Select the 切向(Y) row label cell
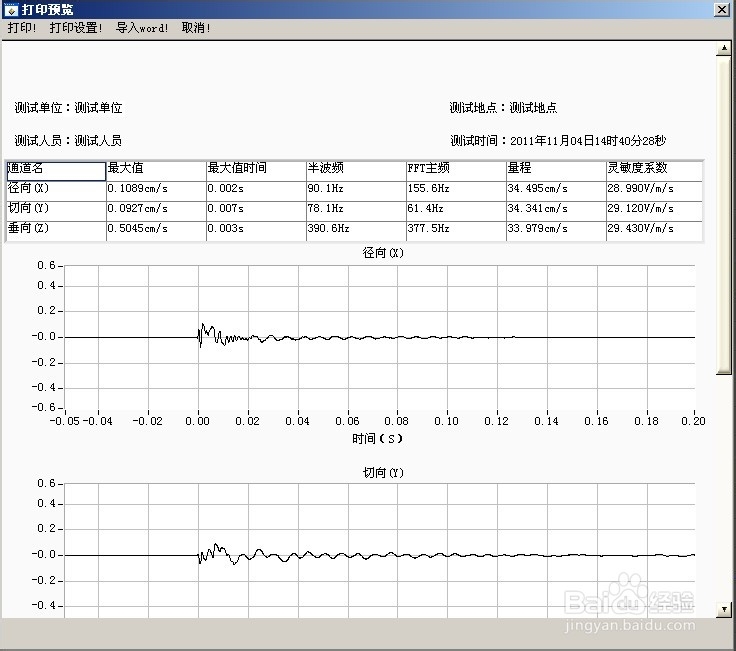 point(56,211)
